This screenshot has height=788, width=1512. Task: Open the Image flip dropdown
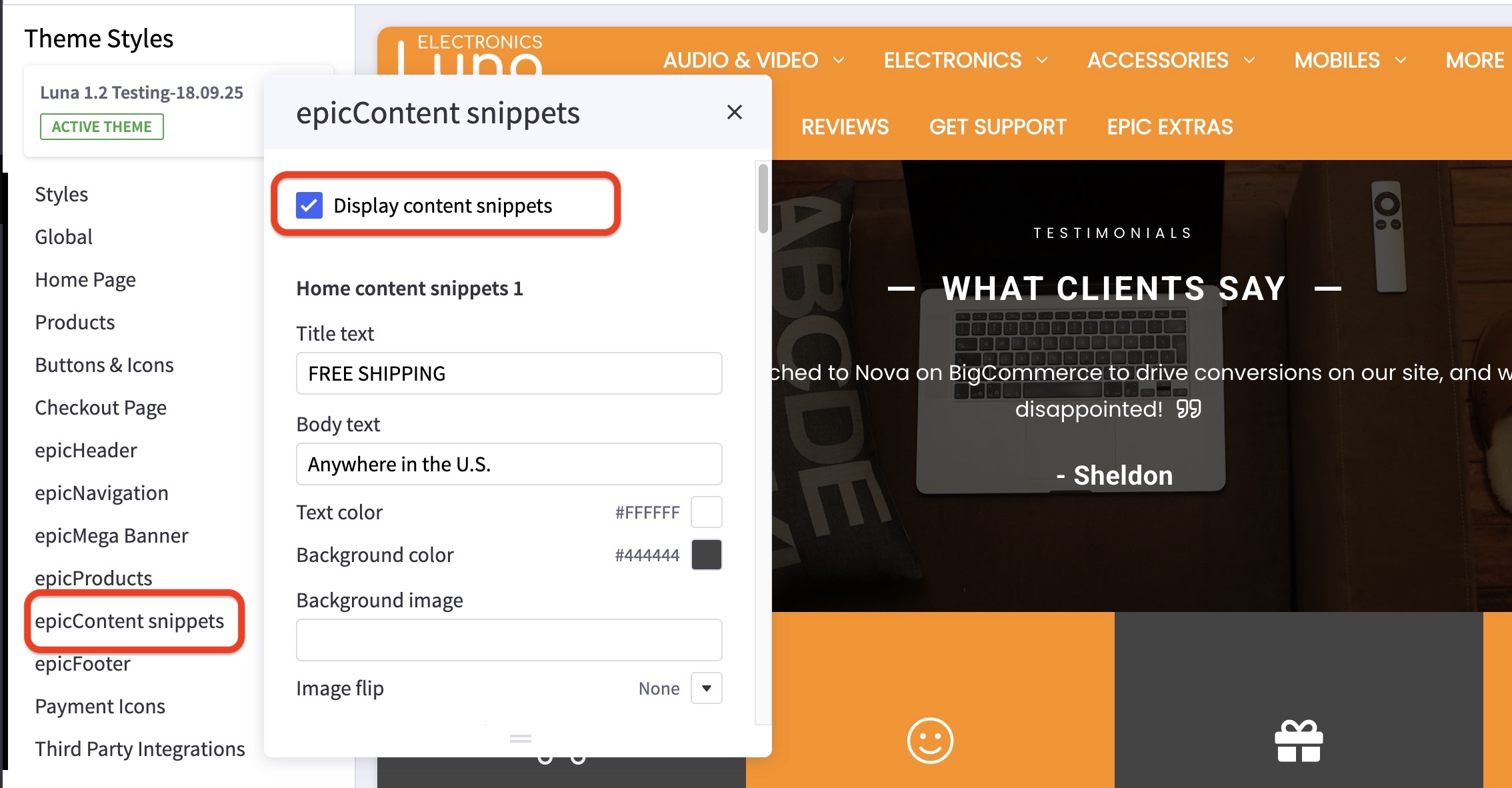pyautogui.click(x=706, y=688)
